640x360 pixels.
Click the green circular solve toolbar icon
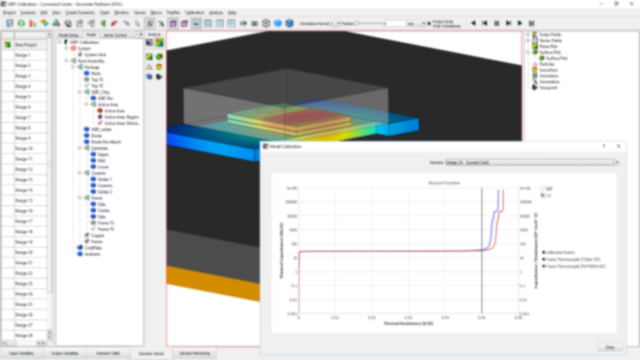point(21,23)
